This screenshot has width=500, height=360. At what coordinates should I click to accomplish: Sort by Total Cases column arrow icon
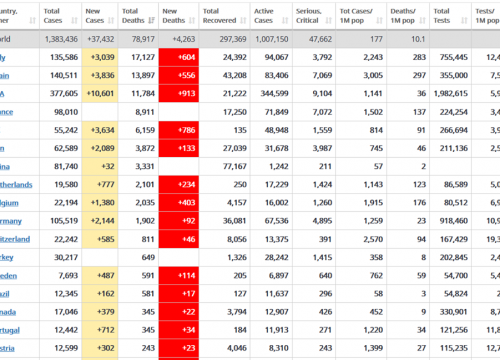coord(74,21)
